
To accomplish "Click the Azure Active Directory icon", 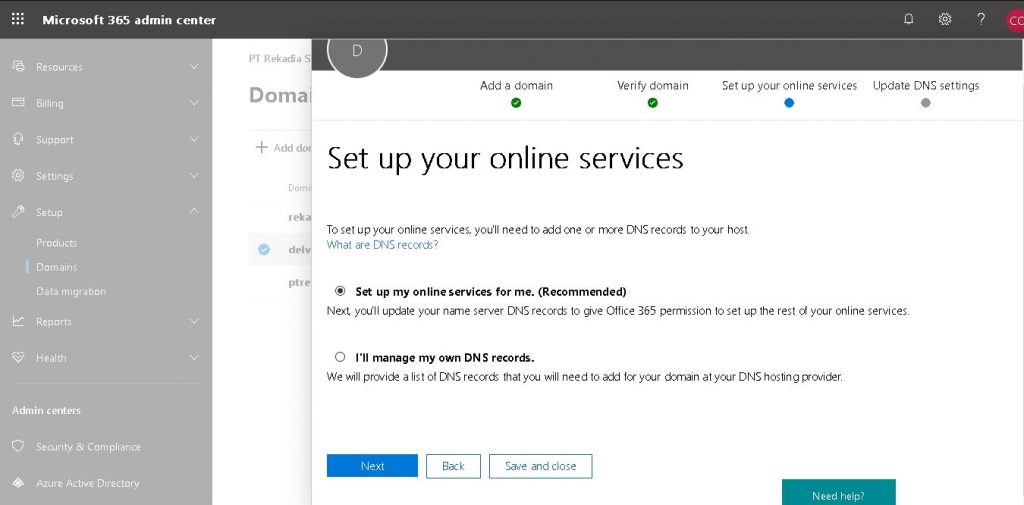I will [x=18, y=483].
